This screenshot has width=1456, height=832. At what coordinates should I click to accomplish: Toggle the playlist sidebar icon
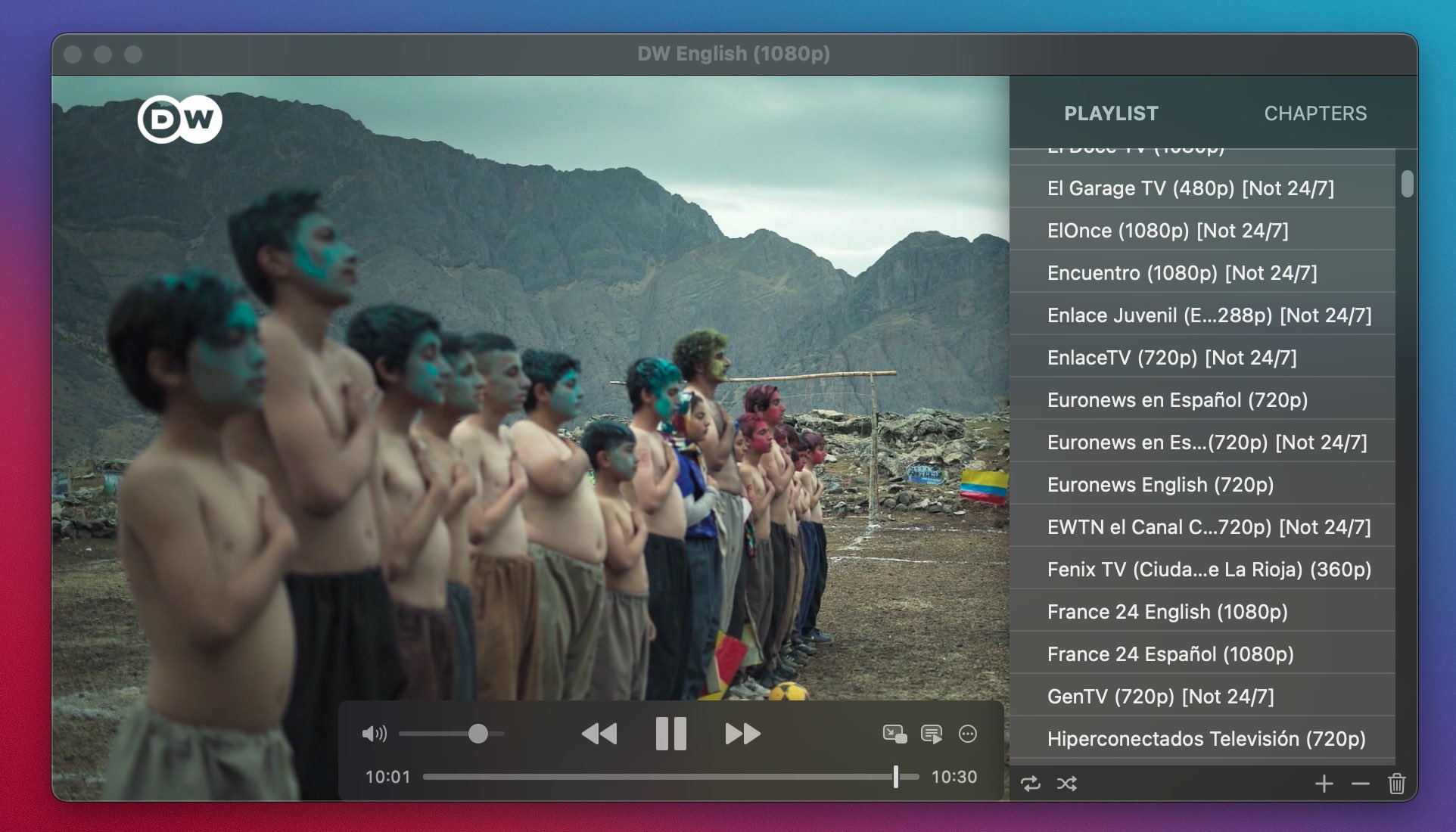coord(931,734)
